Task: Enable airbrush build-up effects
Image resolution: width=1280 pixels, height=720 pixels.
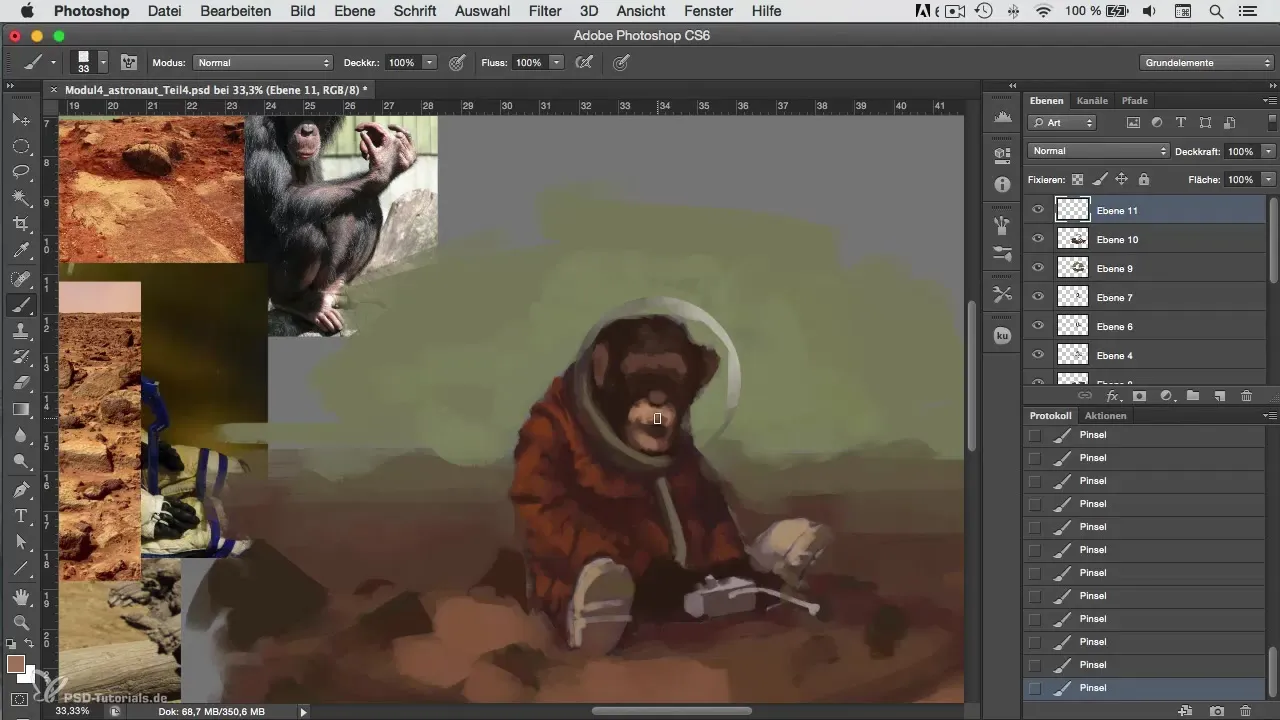Action: (x=583, y=62)
